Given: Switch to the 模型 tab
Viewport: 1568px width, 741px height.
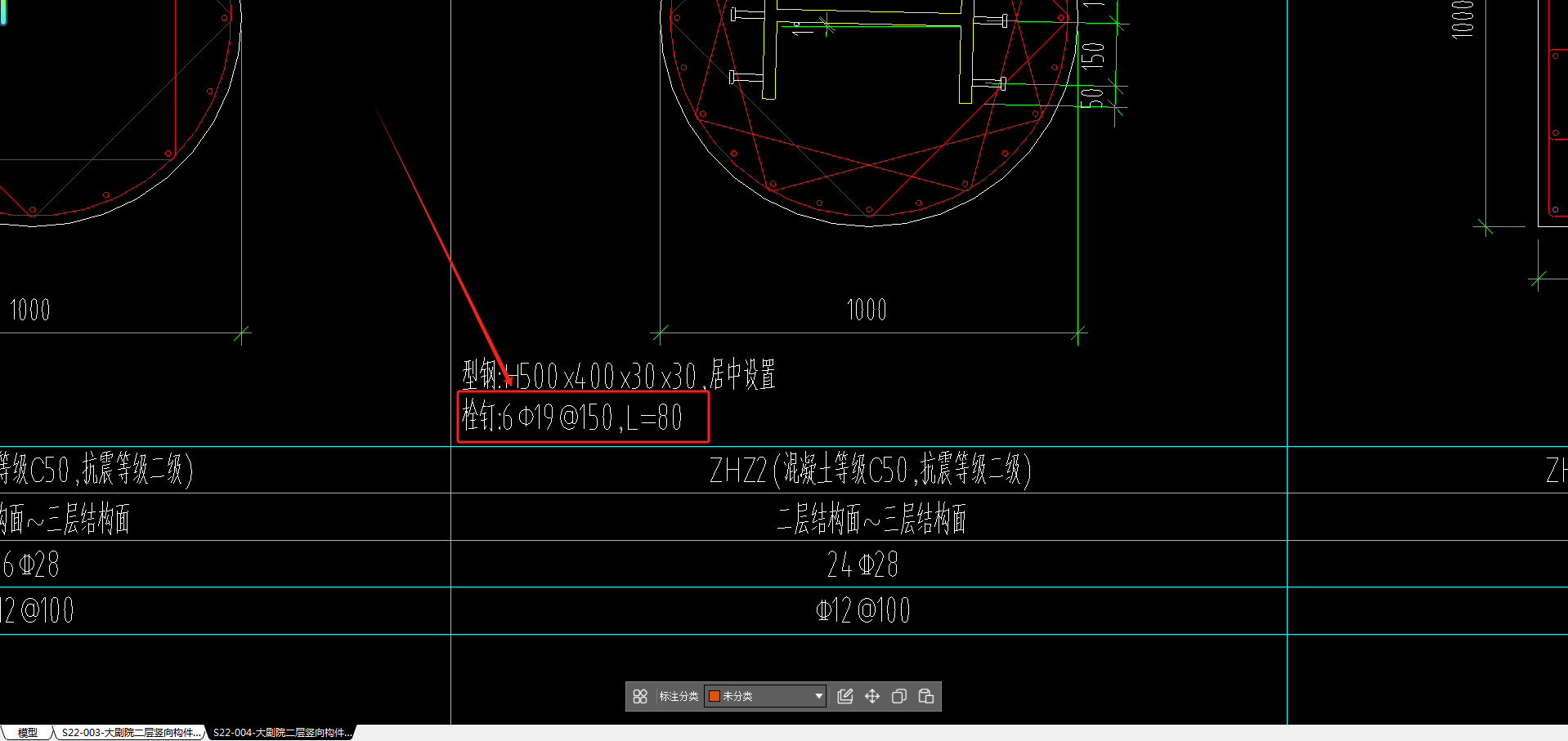Looking at the screenshot, I should [28, 733].
